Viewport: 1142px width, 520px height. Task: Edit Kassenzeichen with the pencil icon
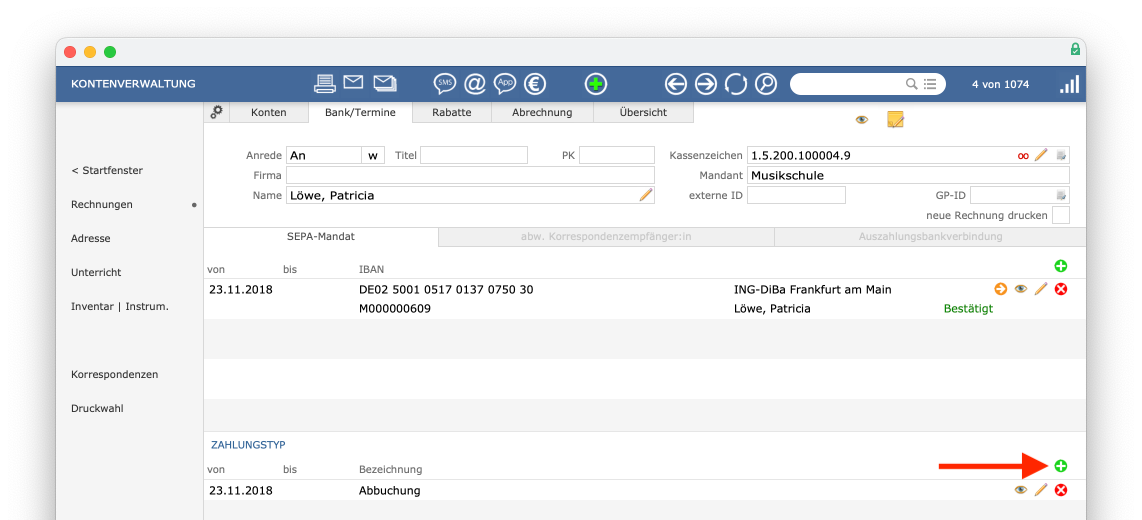pyautogui.click(x=1041, y=154)
